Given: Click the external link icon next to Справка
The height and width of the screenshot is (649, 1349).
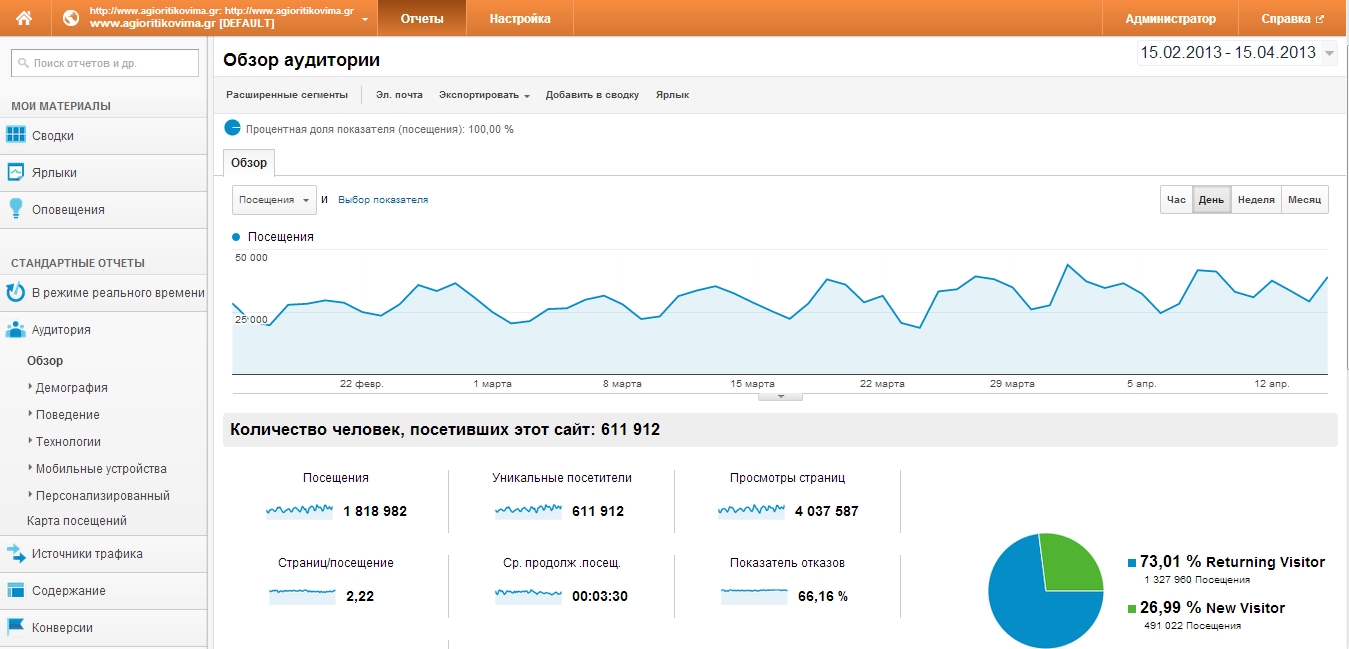Looking at the screenshot, I should pyautogui.click(x=1320, y=18).
